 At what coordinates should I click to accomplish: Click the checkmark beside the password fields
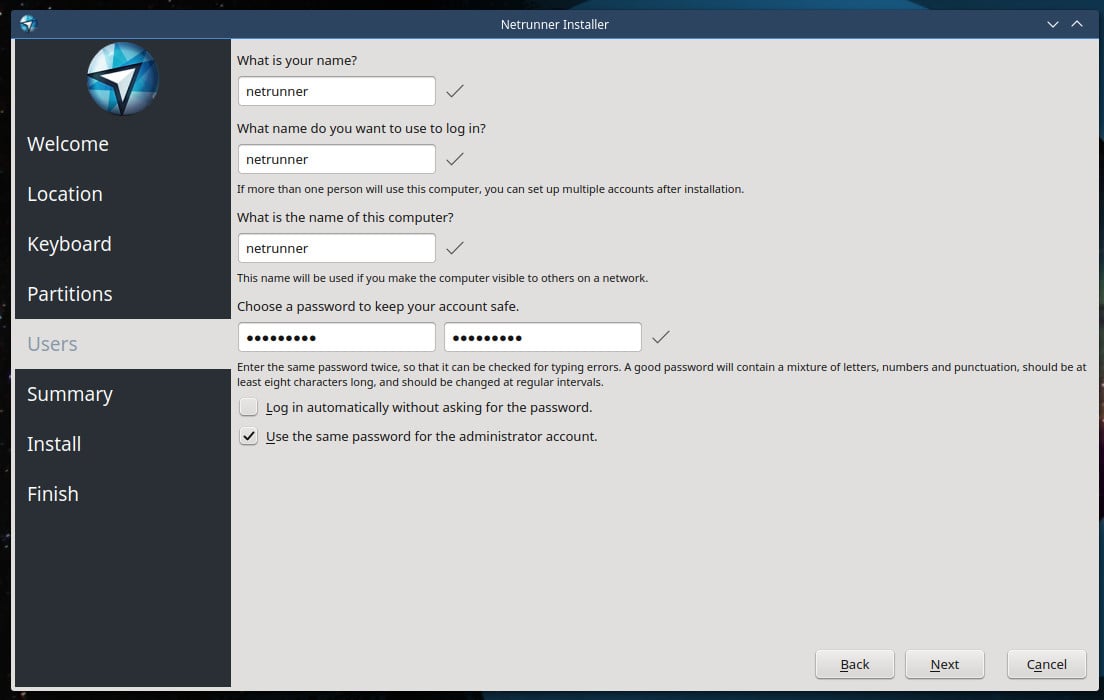[x=660, y=337]
